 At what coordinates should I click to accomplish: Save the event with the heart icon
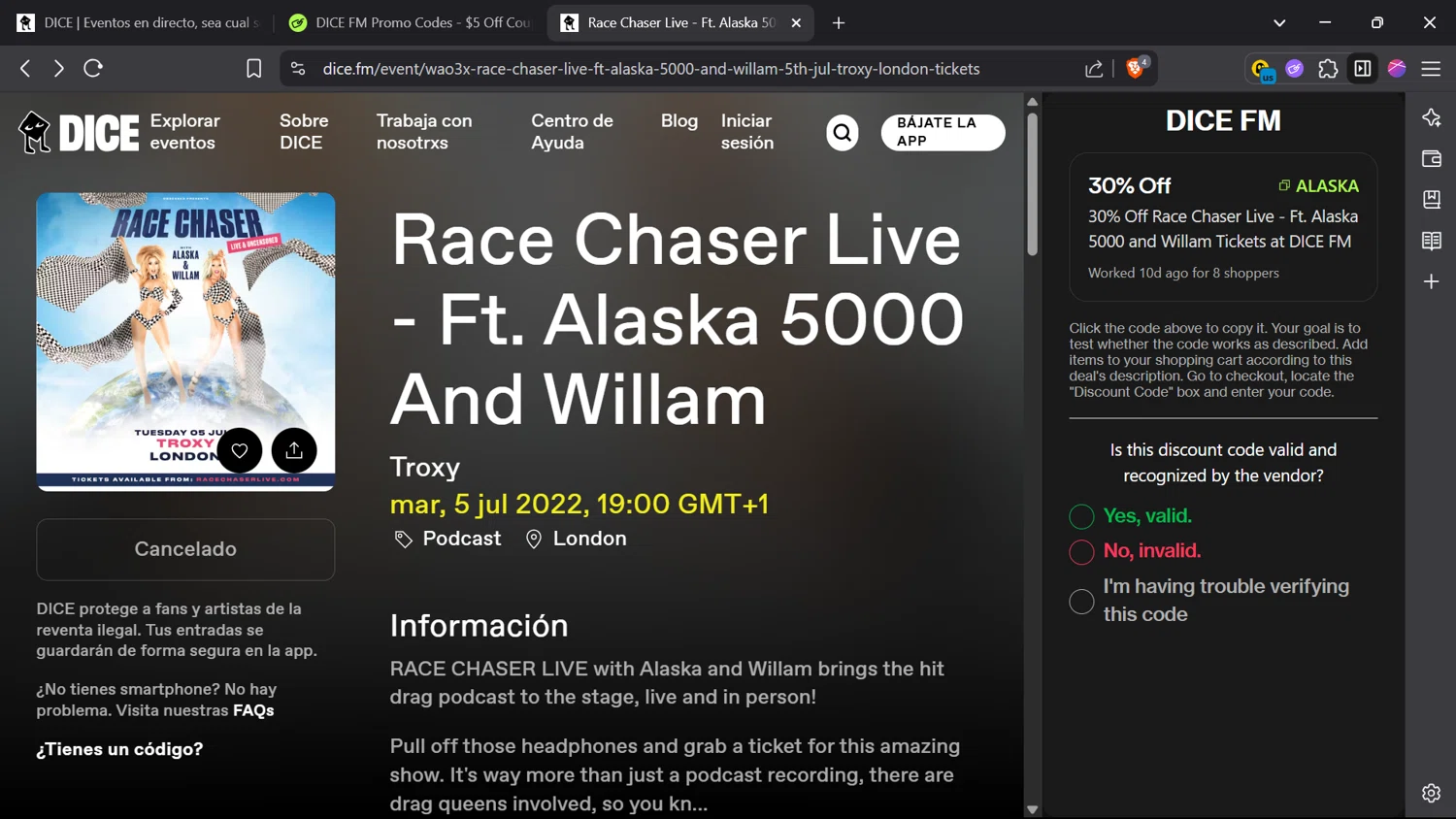240,450
